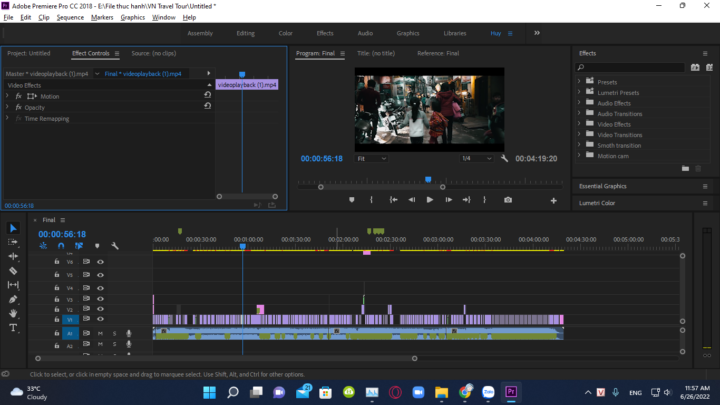Select the Ripple Edit tool

point(13,256)
